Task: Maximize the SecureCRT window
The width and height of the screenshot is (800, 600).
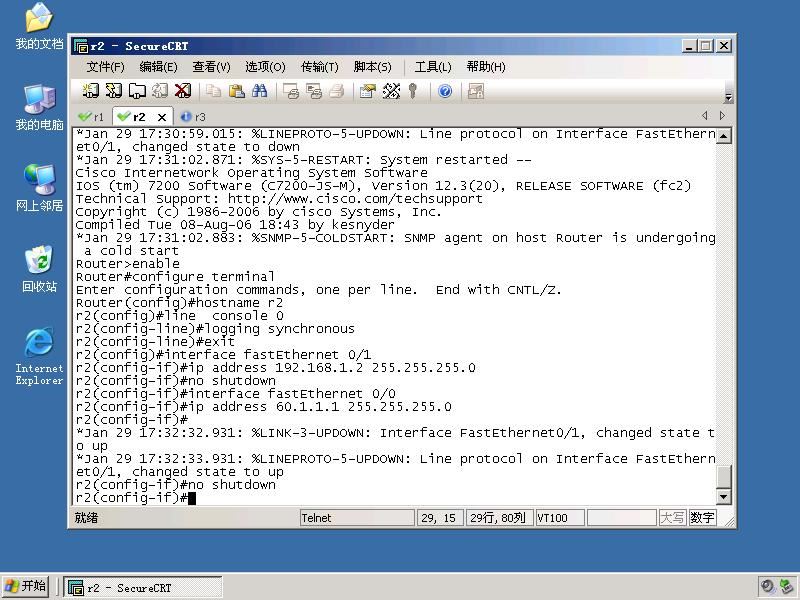Action: 706,46
